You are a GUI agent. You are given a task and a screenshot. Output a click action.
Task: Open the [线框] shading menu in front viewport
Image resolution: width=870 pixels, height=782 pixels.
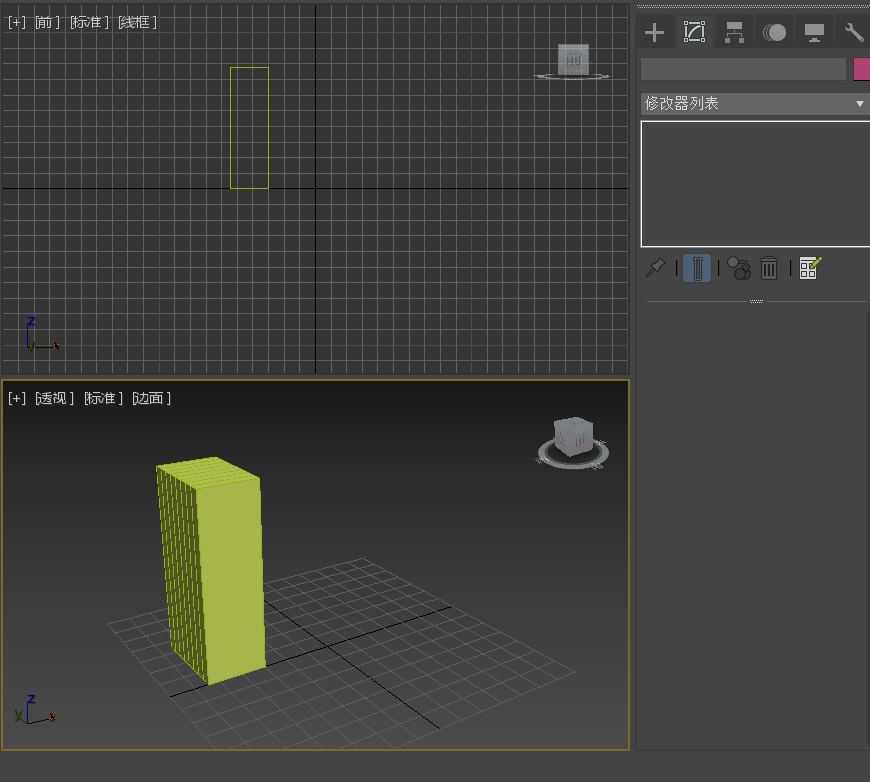point(137,22)
